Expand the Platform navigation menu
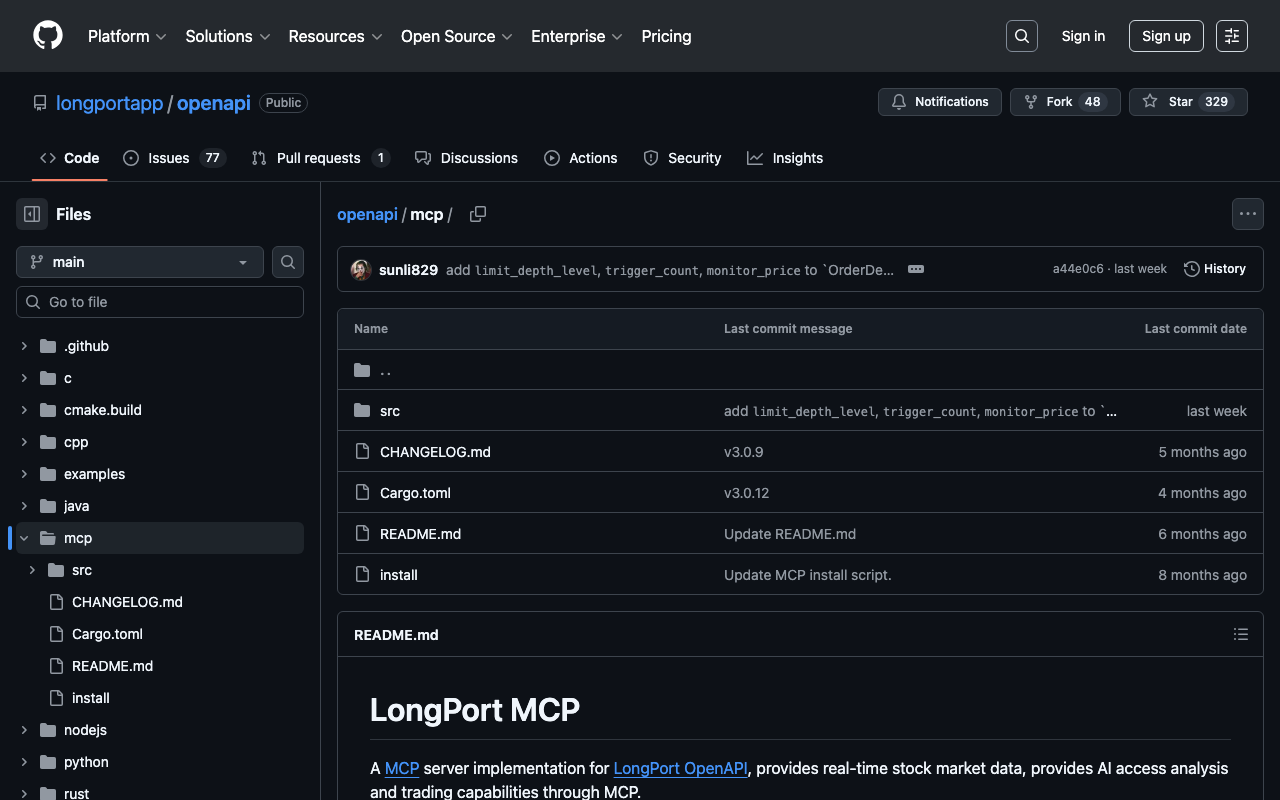The width and height of the screenshot is (1280, 800). pyautogui.click(x=127, y=36)
